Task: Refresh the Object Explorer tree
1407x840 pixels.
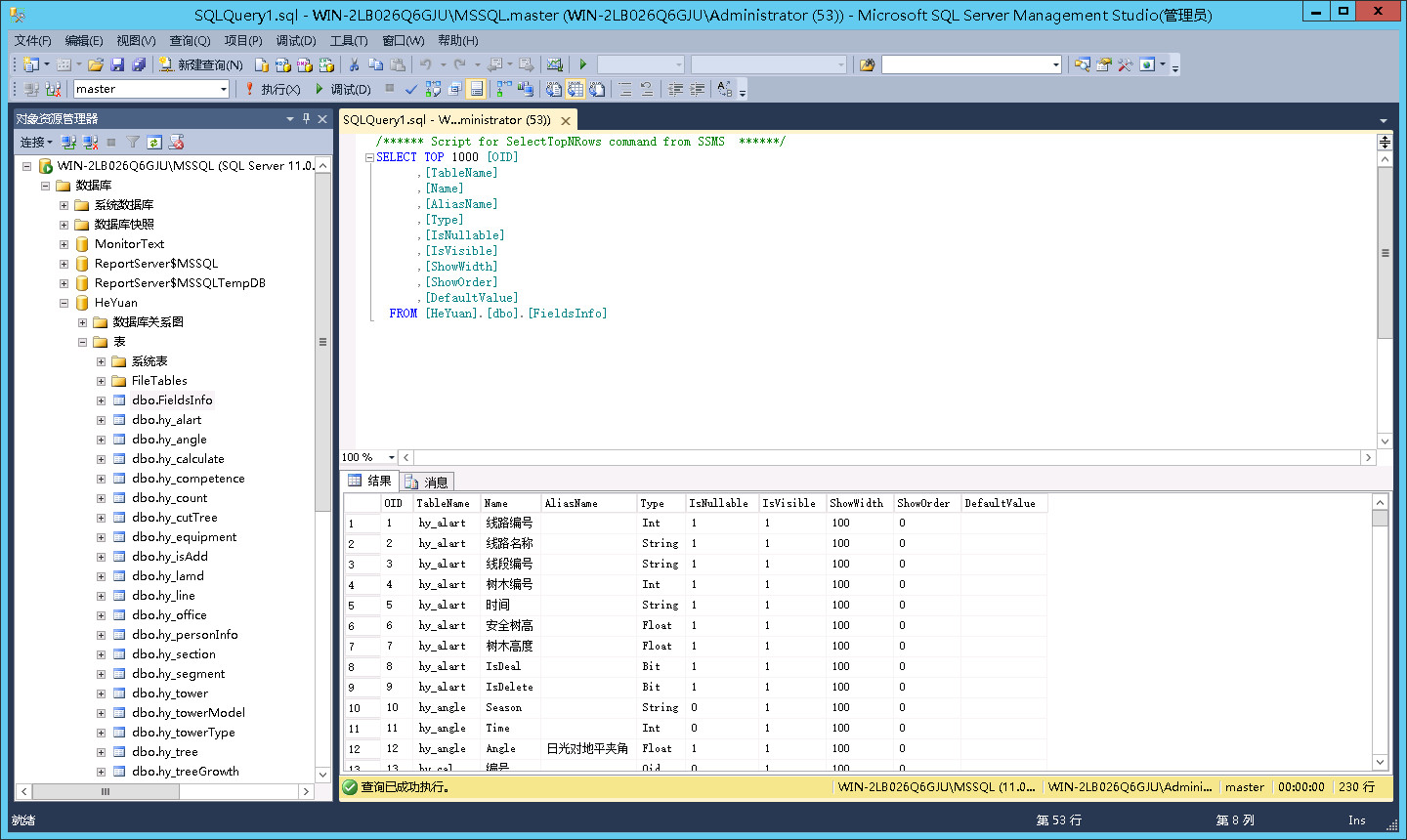Action: 154,143
